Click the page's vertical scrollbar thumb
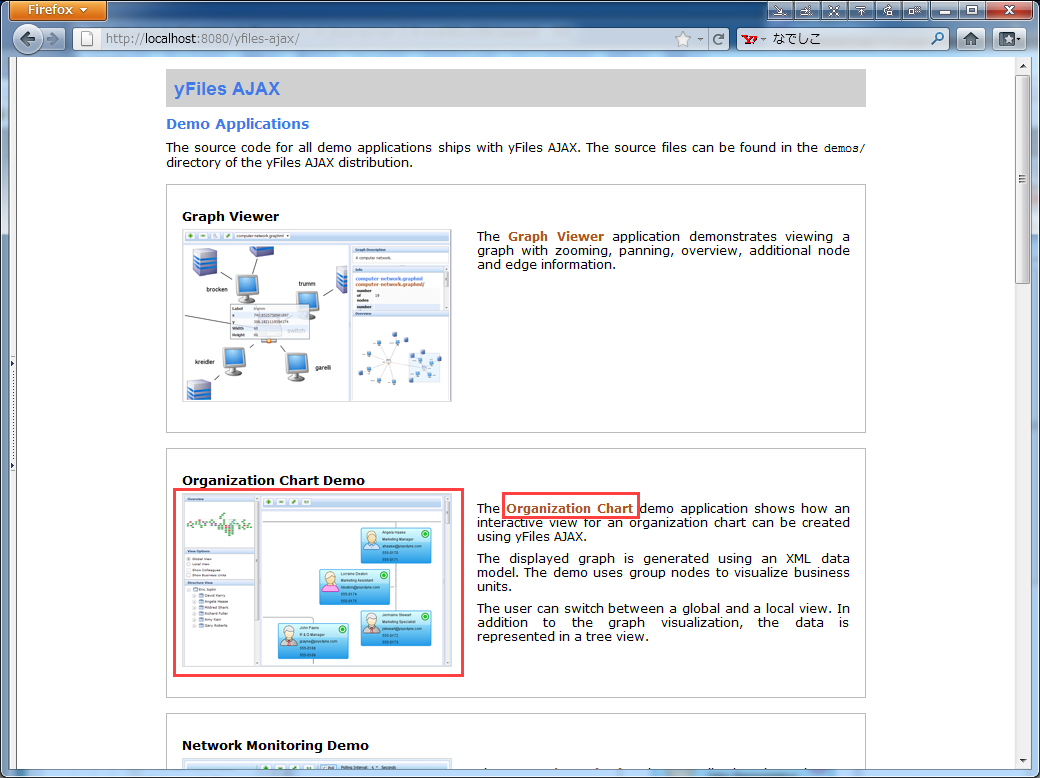The height and width of the screenshot is (778, 1040). point(1022,180)
